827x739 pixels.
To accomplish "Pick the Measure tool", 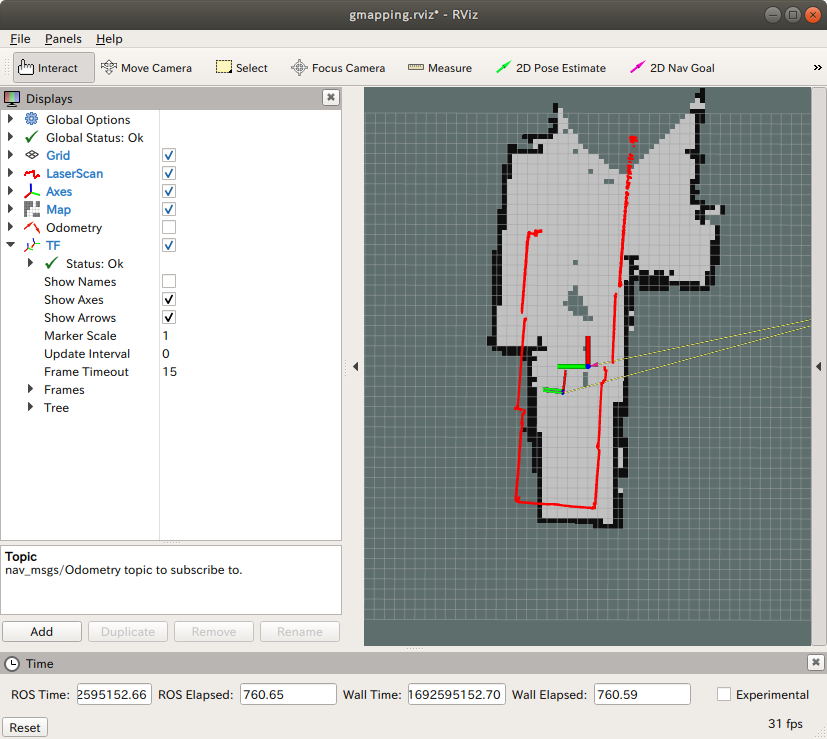I will [x=440, y=68].
